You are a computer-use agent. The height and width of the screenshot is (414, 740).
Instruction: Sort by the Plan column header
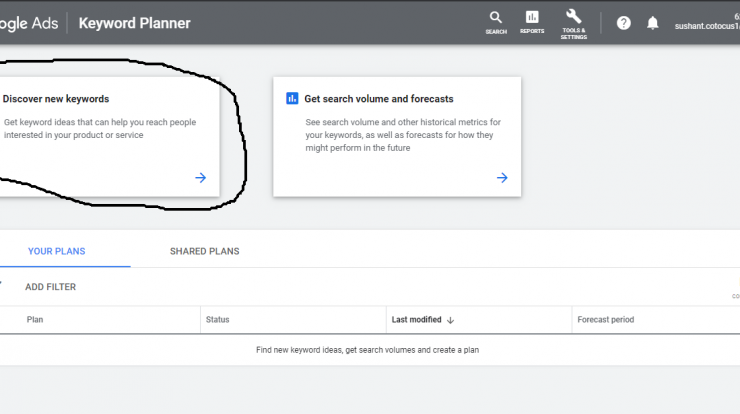35,320
